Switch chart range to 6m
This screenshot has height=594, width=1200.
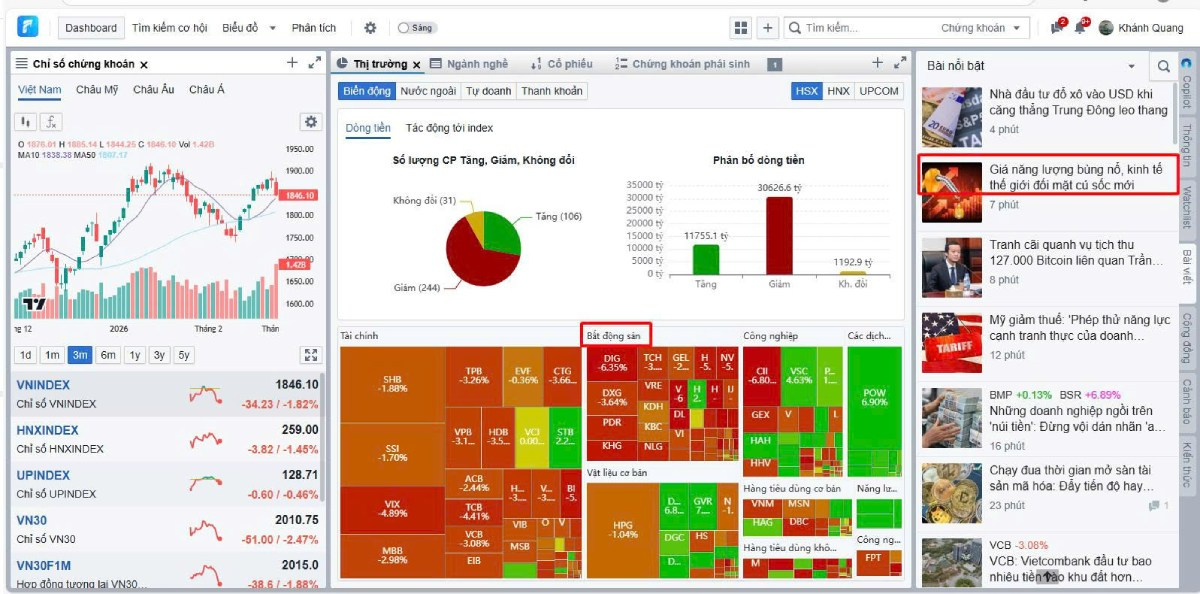pos(107,355)
